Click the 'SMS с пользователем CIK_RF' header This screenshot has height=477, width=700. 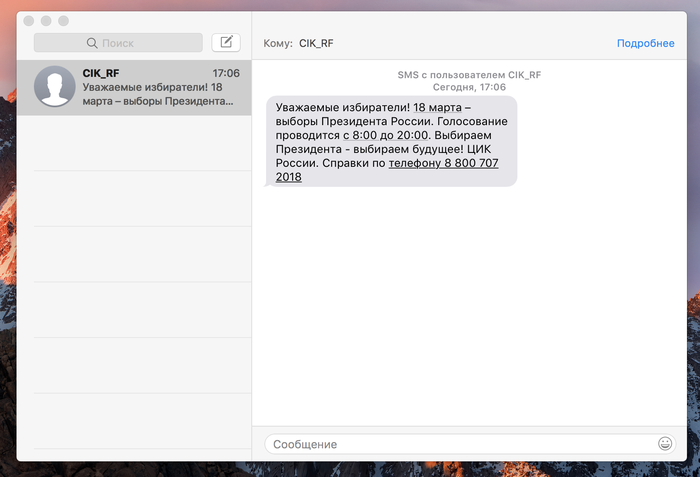469,75
